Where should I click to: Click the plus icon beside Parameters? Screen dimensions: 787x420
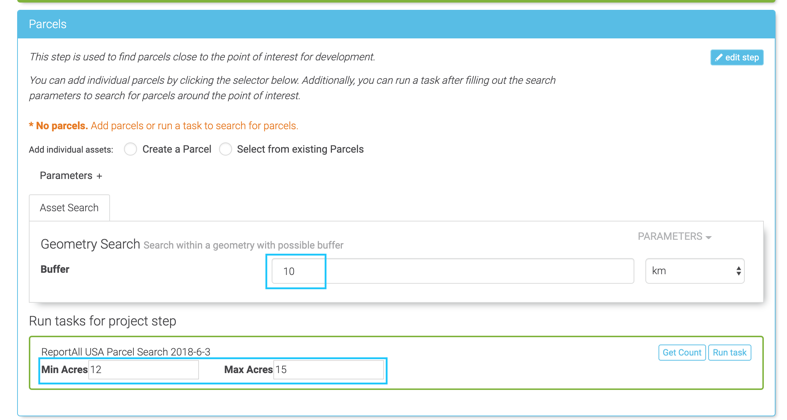[x=99, y=176]
